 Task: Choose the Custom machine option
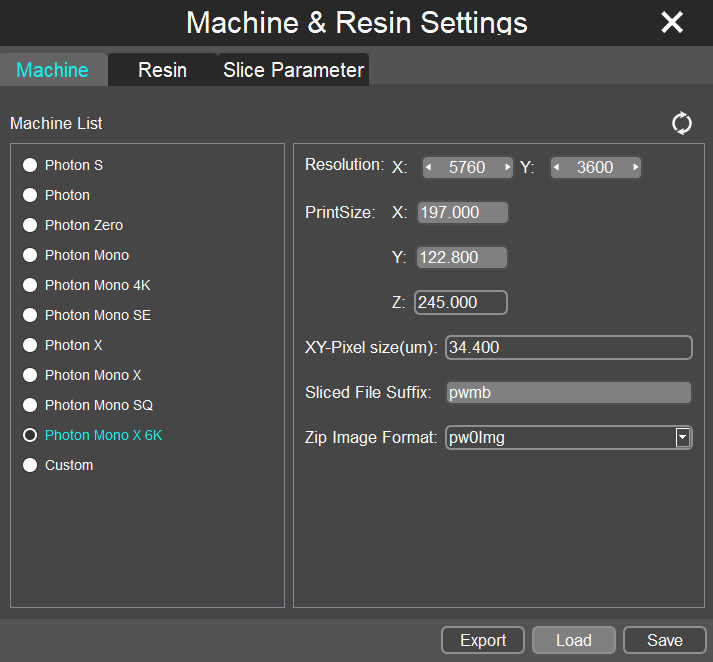tap(30, 465)
